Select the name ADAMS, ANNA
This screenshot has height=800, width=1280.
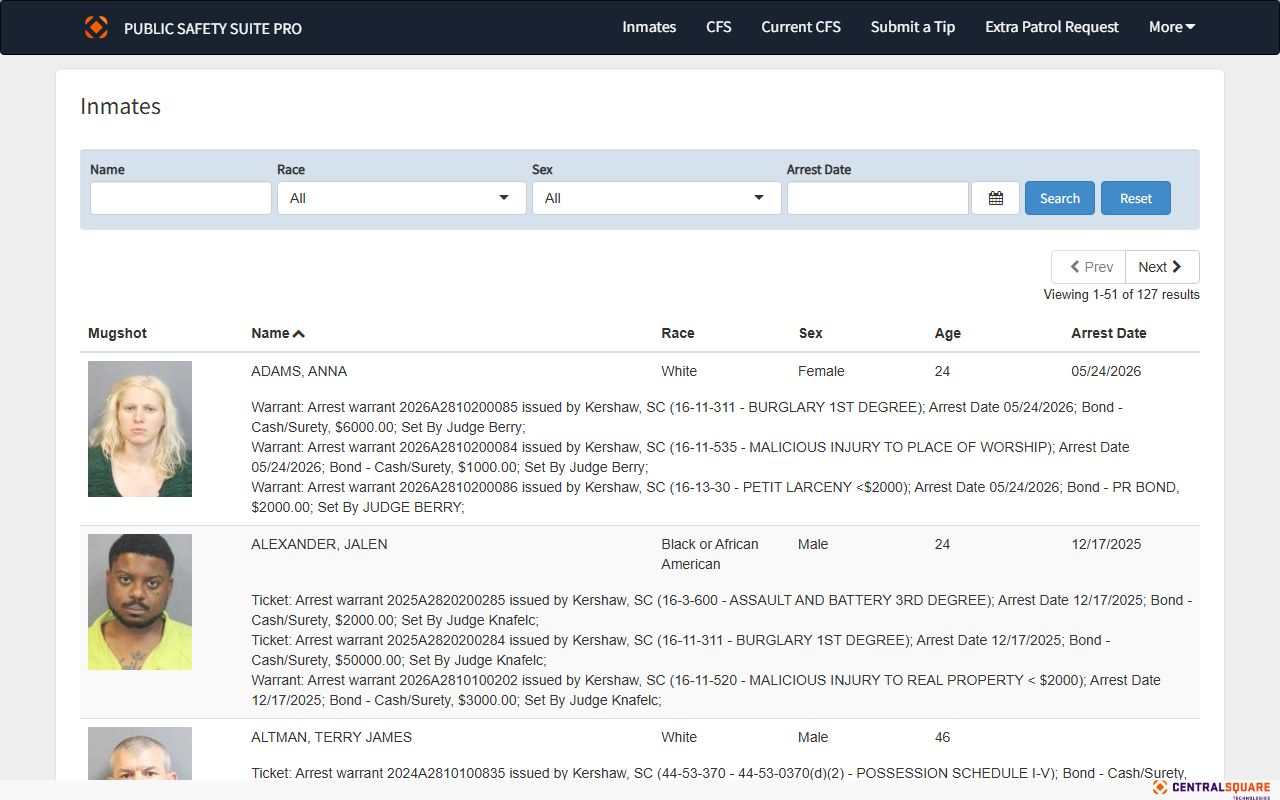point(299,371)
